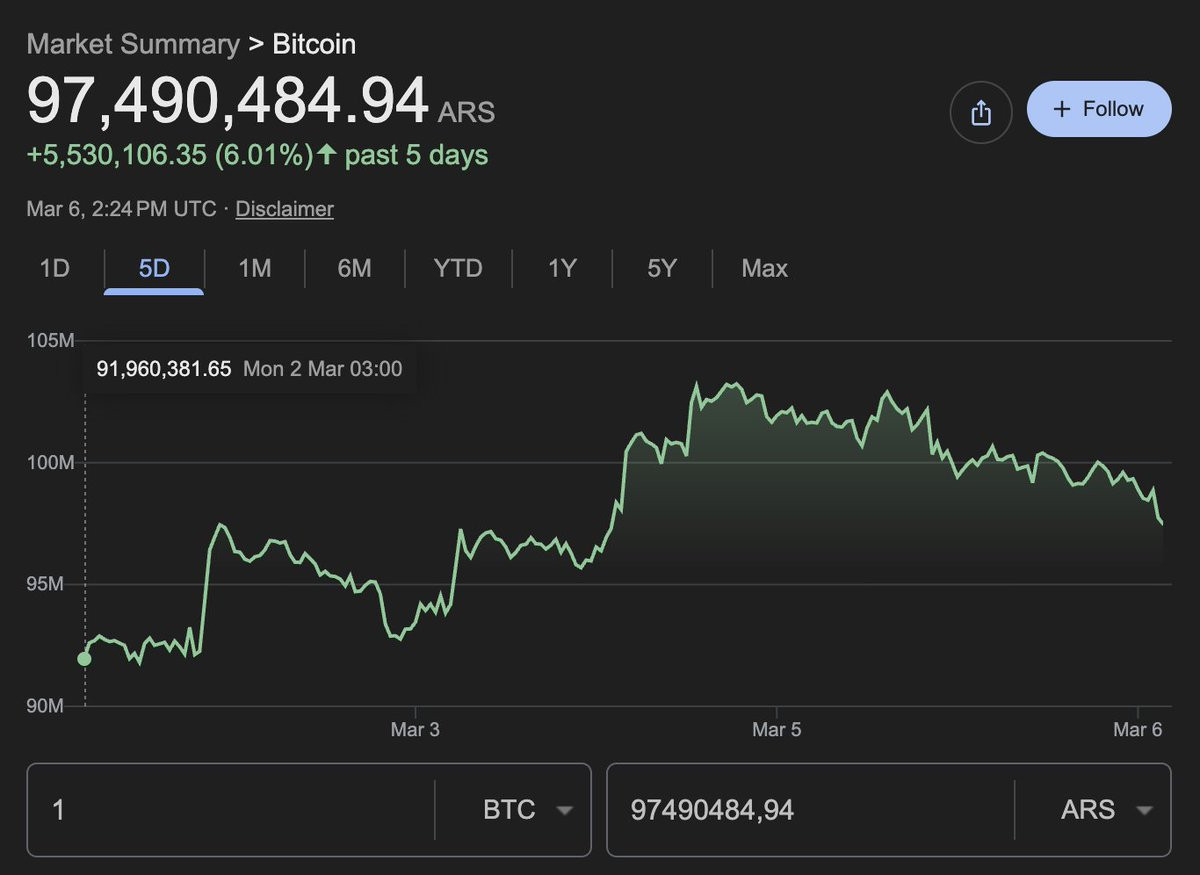Image resolution: width=1200 pixels, height=875 pixels.
Task: Switch to the 1D time range tab
Action: pyautogui.click(x=54, y=268)
